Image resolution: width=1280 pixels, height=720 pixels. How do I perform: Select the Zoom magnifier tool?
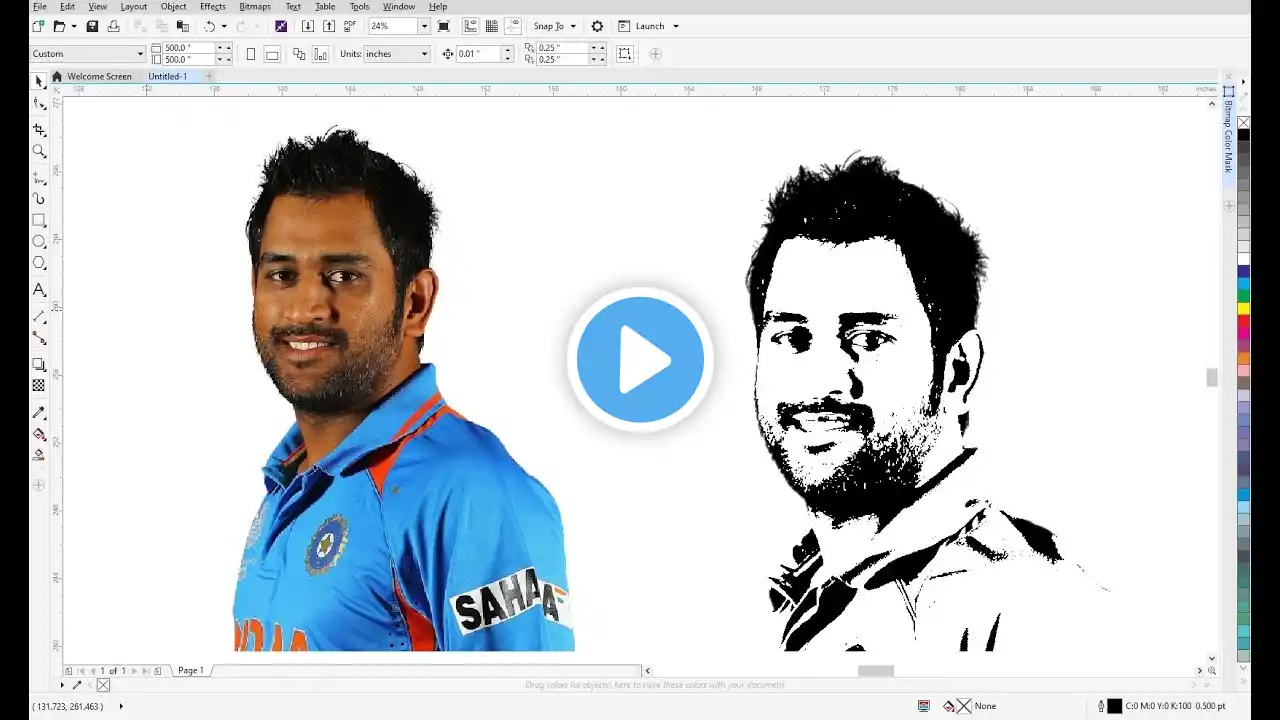pos(39,151)
